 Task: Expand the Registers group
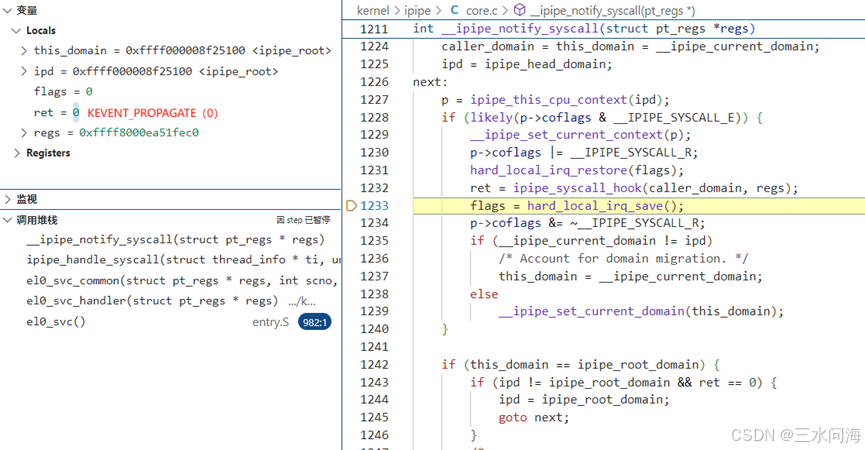tap(17, 153)
